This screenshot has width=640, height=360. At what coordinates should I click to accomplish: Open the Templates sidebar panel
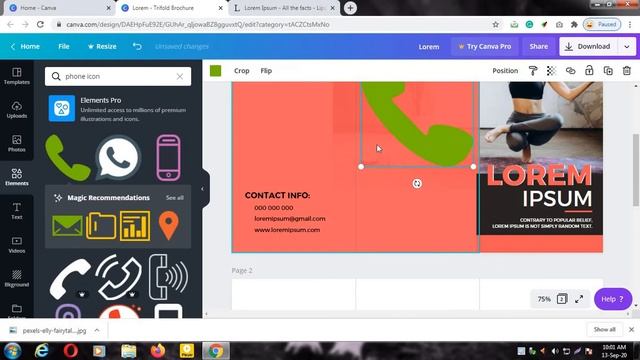[x=16, y=76]
